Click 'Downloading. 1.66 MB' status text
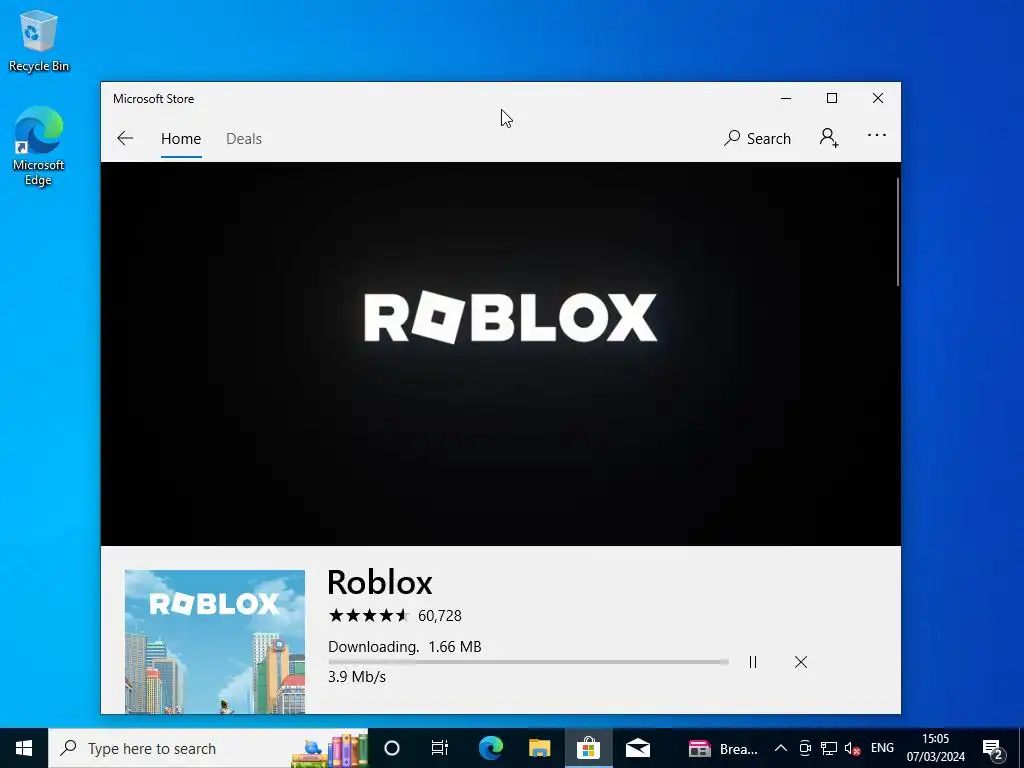 pos(404,647)
